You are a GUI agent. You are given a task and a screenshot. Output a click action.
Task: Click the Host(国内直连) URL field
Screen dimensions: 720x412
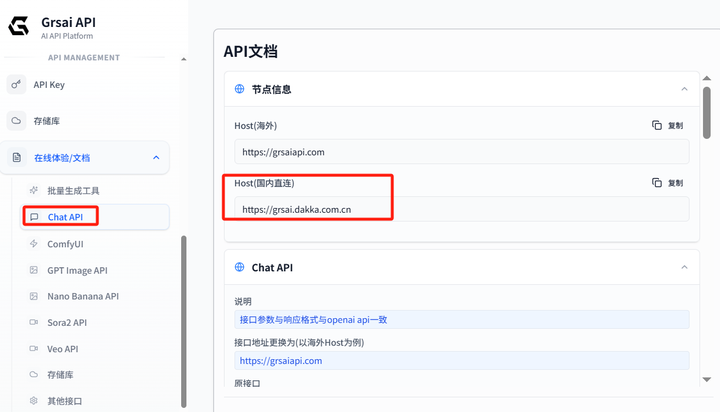click(x=461, y=209)
